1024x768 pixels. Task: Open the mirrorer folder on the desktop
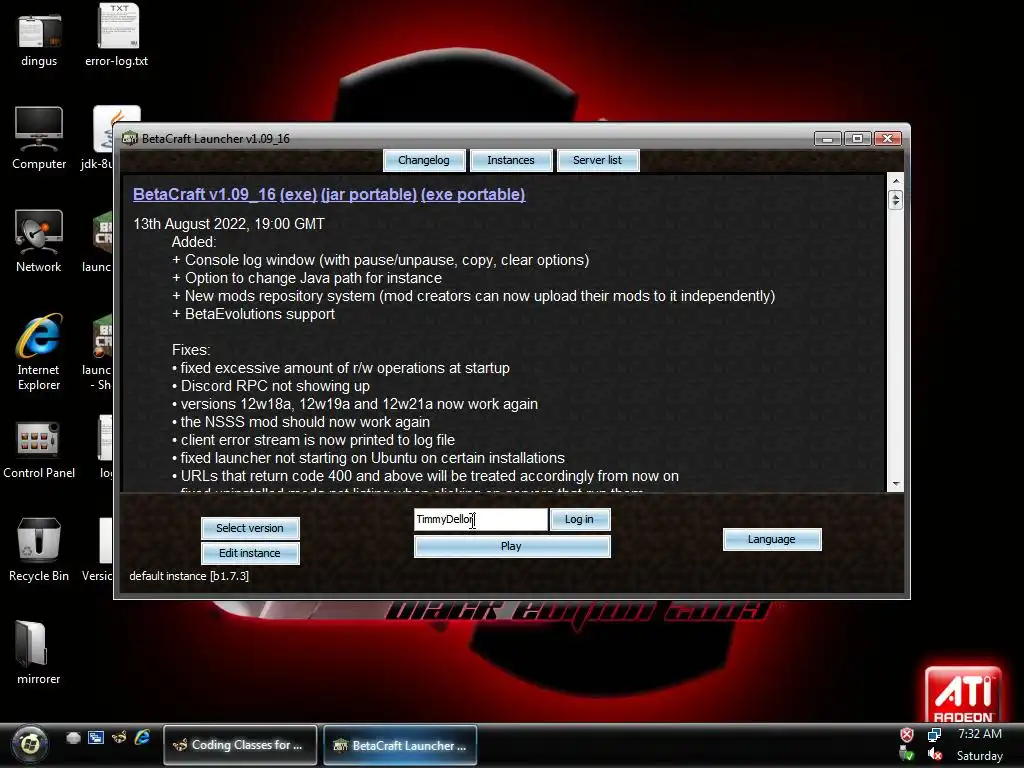point(39,652)
